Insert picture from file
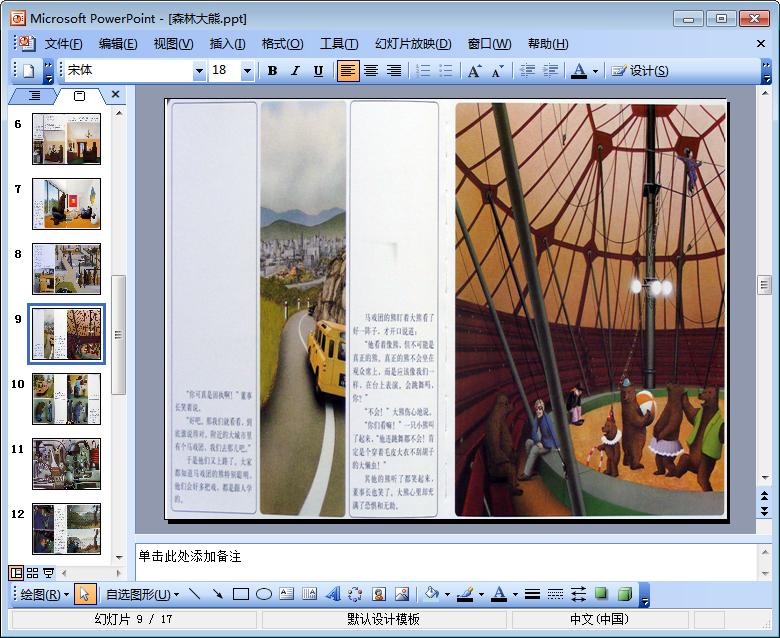Viewport: 780px width, 638px height. point(401,594)
